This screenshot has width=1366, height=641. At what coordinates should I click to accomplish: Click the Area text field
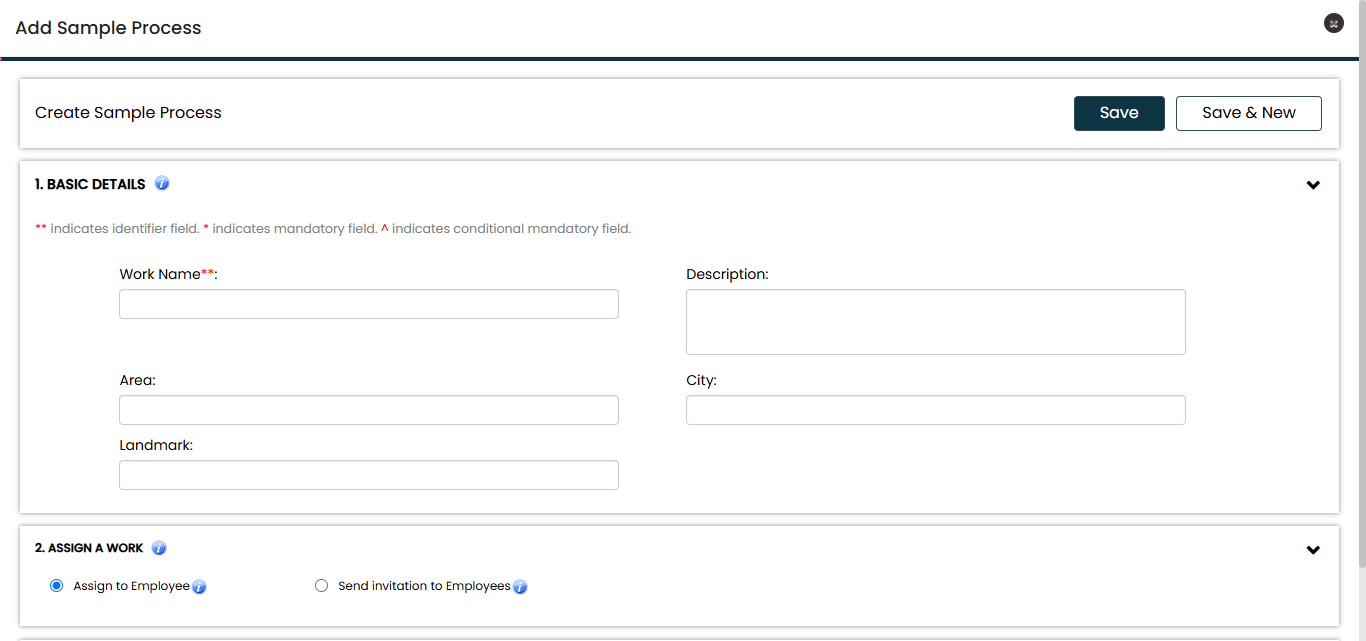point(368,410)
